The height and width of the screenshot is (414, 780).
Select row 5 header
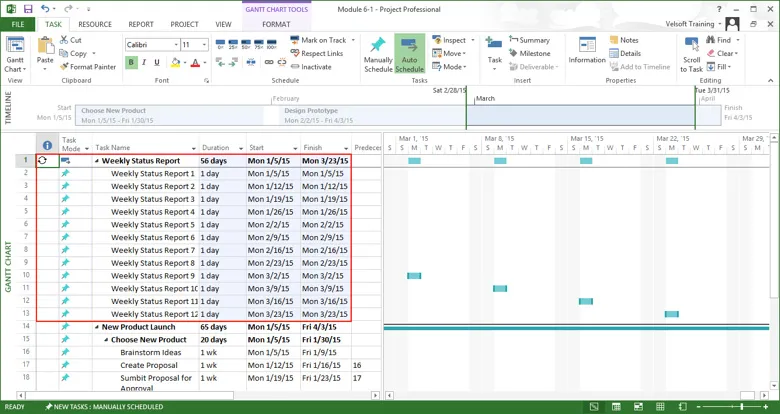pyautogui.click(x=26, y=211)
